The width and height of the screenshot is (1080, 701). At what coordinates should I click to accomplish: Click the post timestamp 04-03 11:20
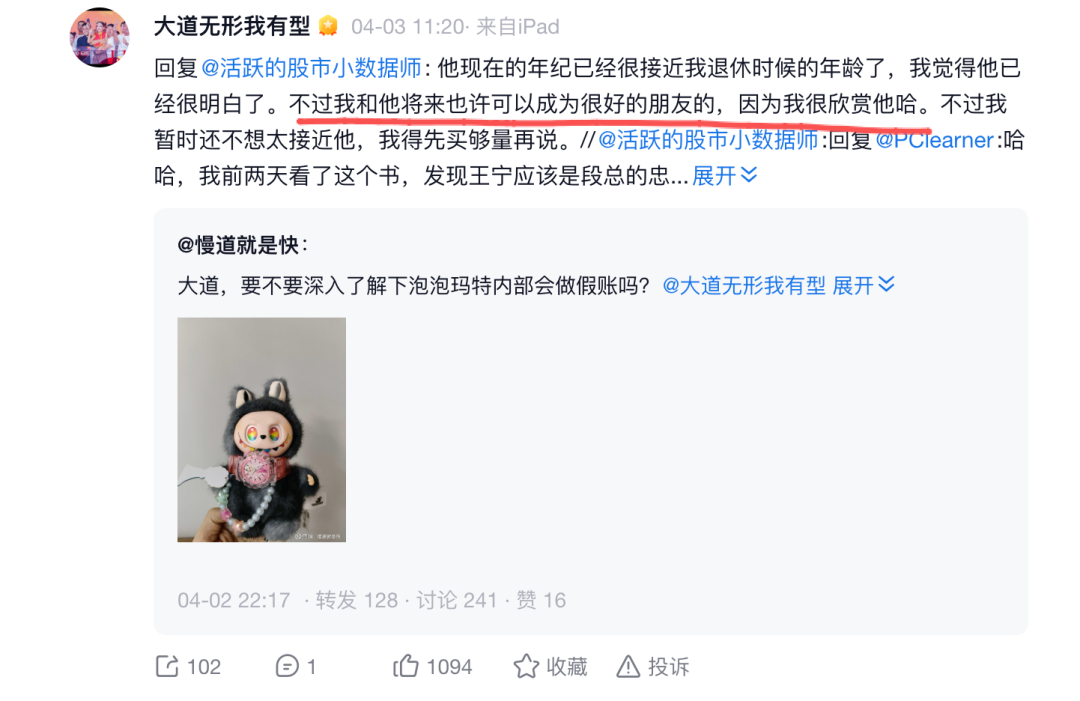point(408,27)
